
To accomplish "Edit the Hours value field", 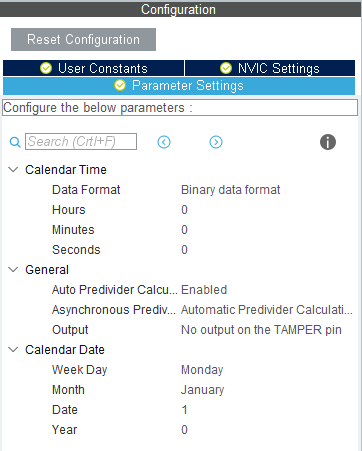I will [x=184, y=210].
